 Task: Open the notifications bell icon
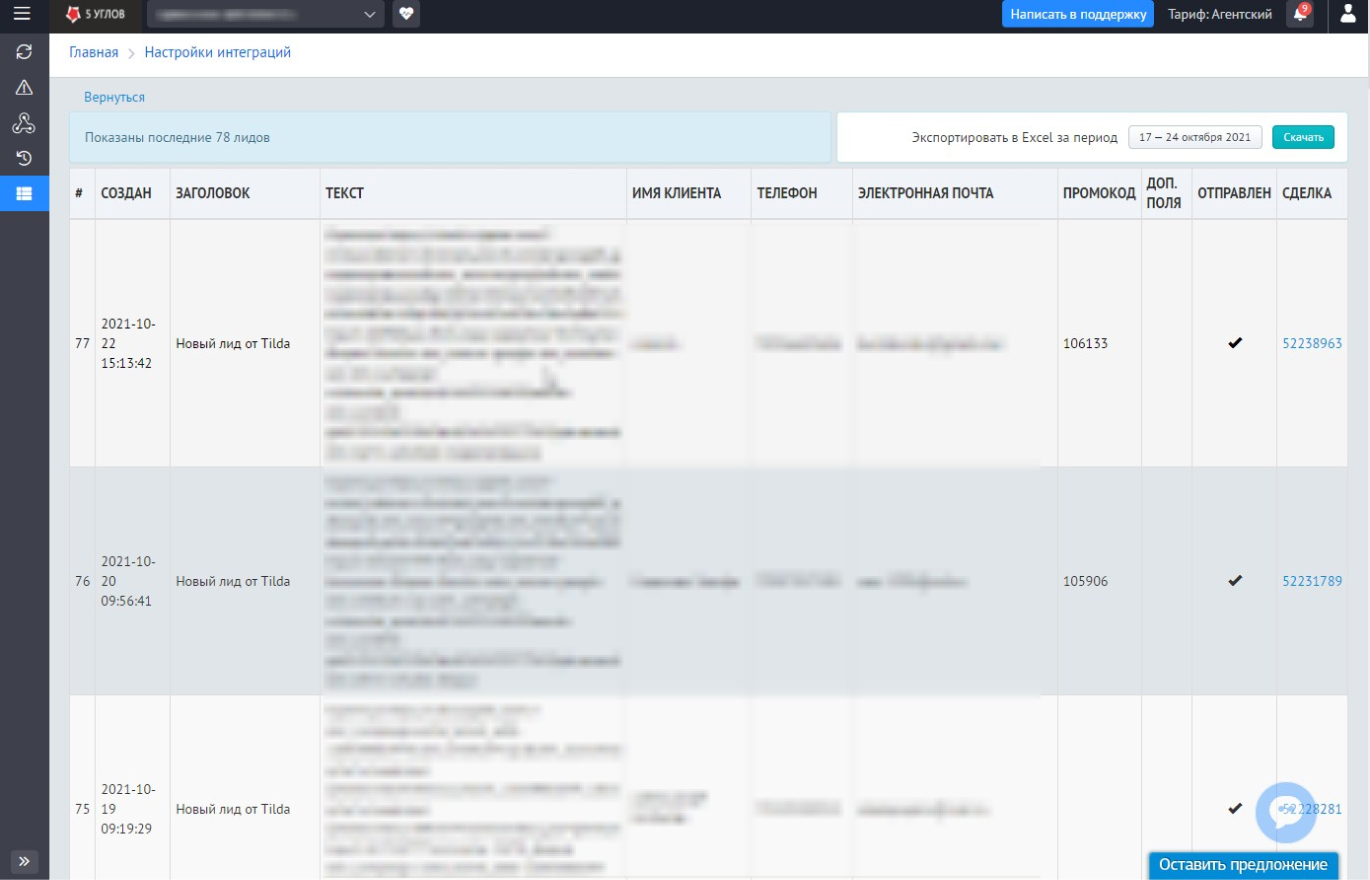pyautogui.click(x=1299, y=14)
